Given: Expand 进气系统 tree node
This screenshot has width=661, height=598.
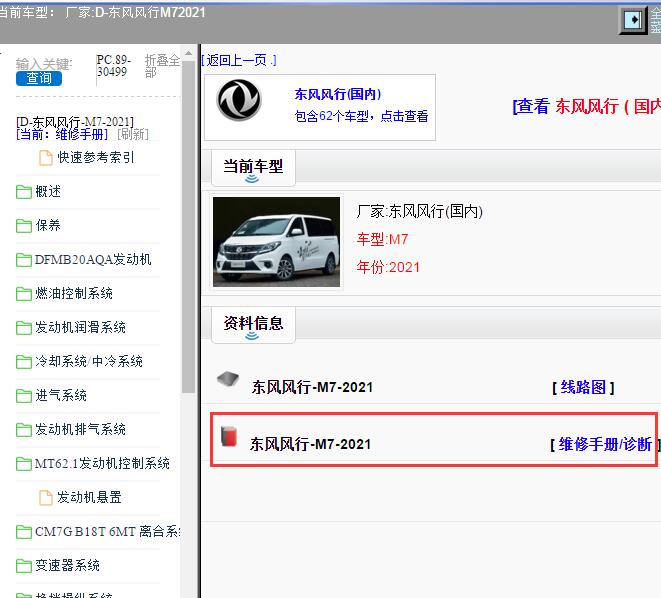Looking at the screenshot, I should point(61,395).
